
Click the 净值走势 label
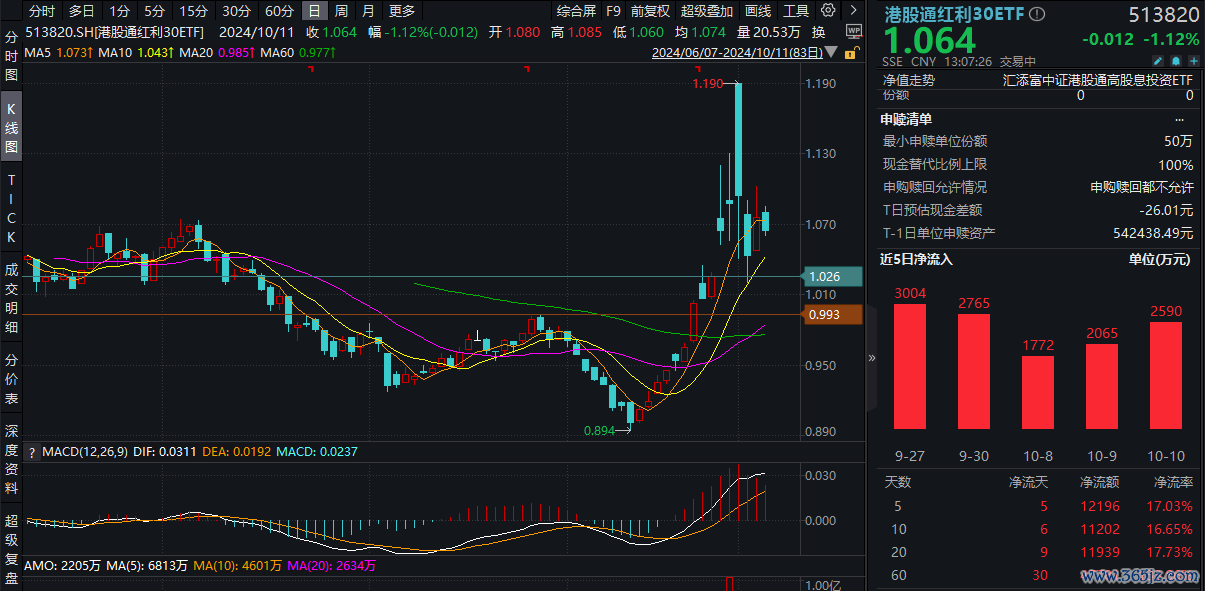coord(909,80)
